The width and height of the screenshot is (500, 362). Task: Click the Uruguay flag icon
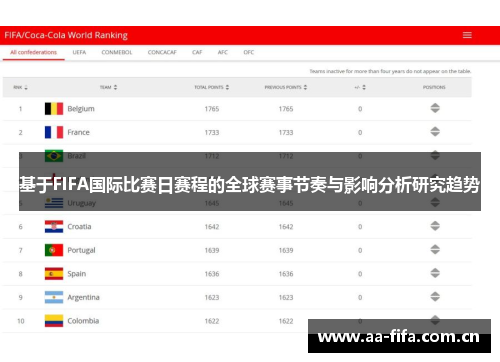[x=54, y=203]
